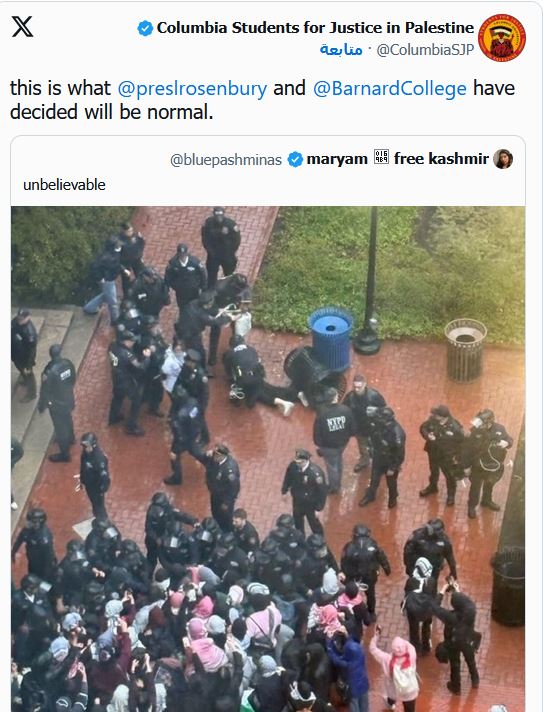Click the X logo
This screenshot has height=712, width=543.
[x=22, y=27]
